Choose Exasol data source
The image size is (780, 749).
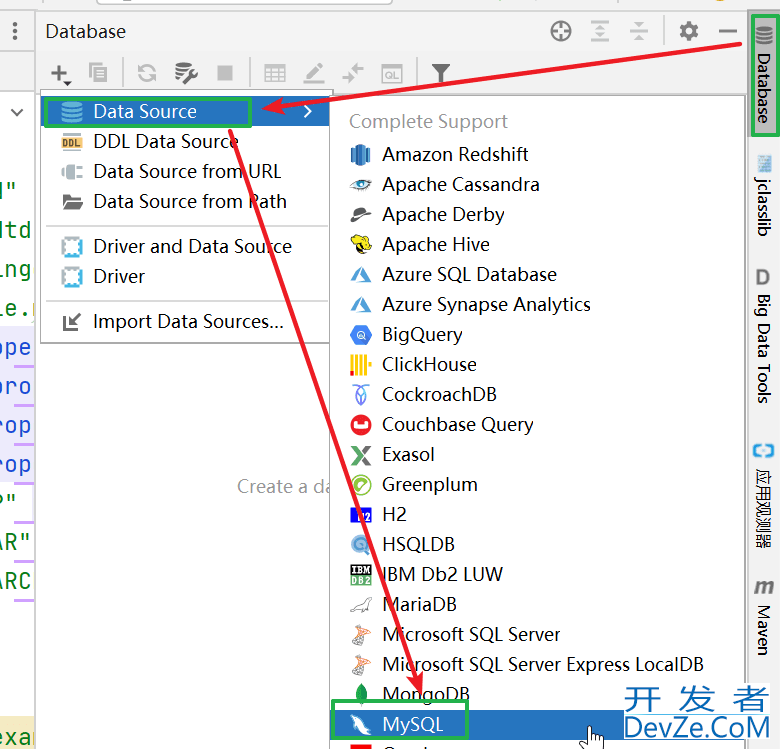point(537,455)
